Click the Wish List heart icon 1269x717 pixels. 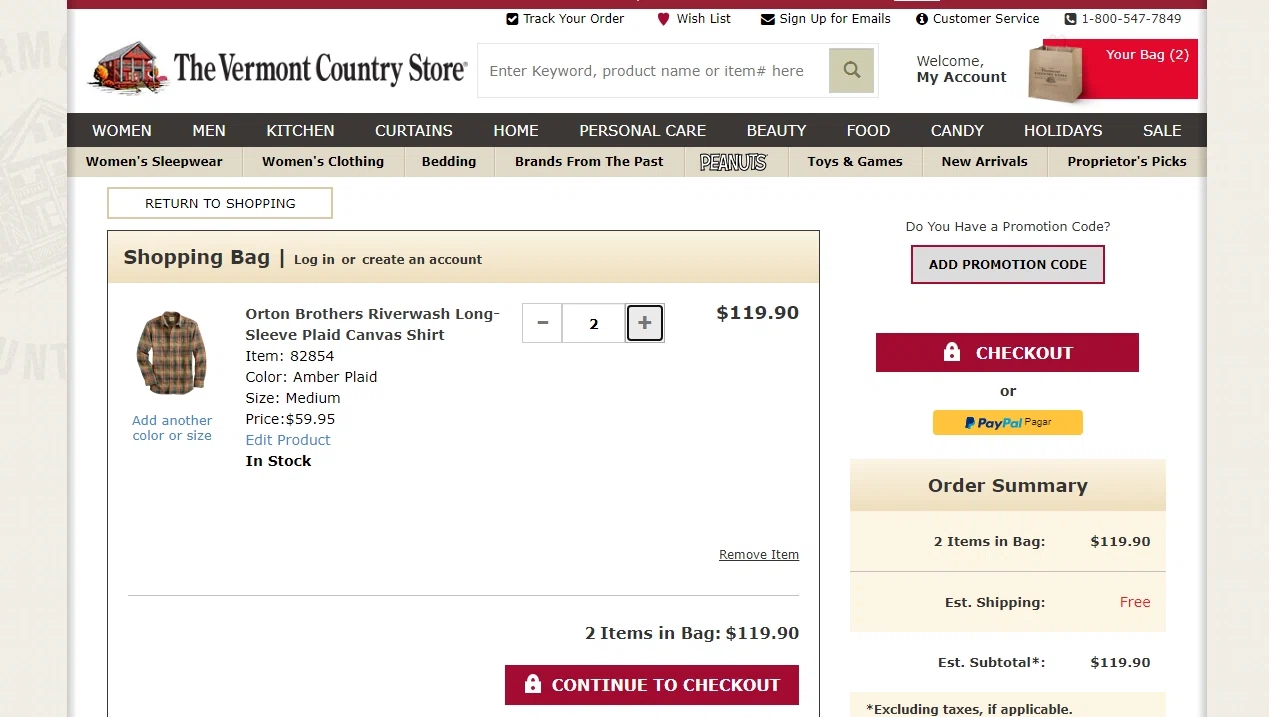663,19
